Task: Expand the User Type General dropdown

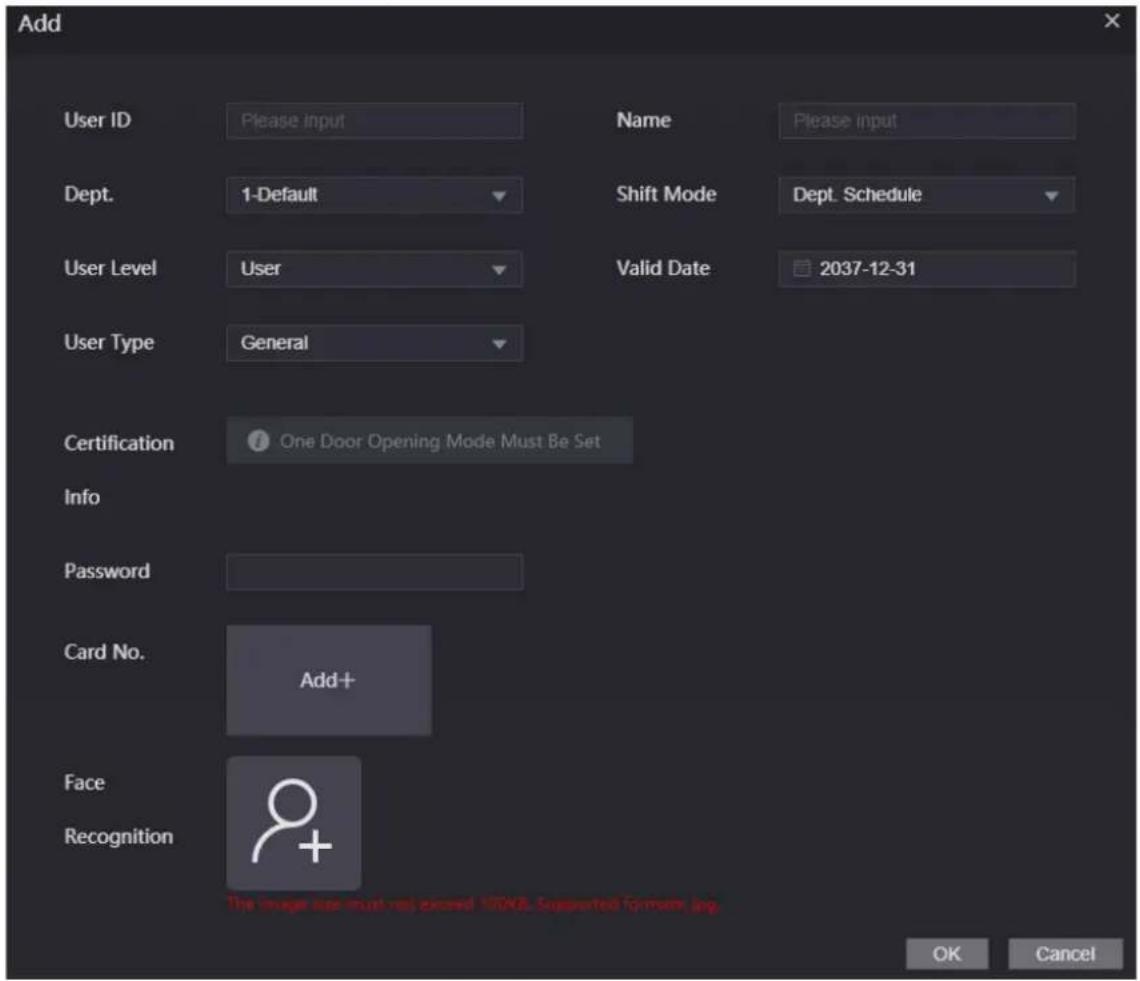Action: (374, 343)
